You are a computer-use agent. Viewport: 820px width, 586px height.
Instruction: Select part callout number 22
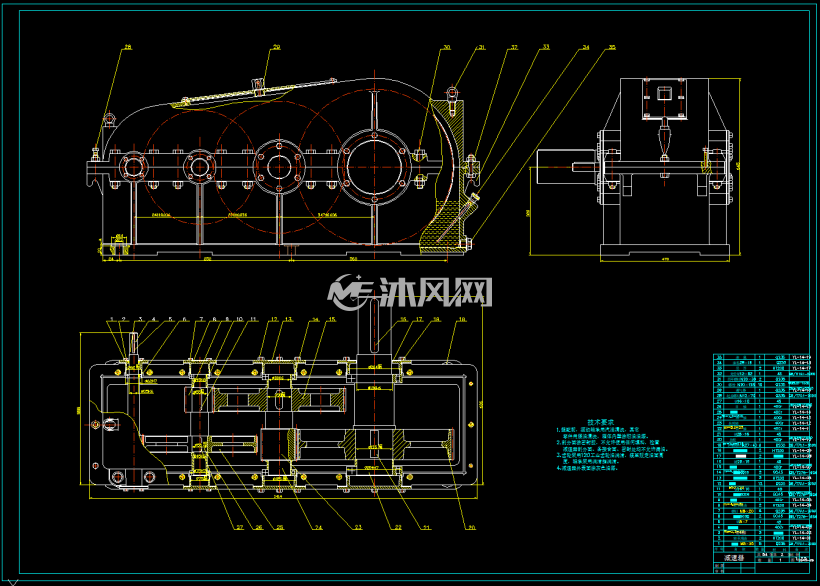[398, 527]
